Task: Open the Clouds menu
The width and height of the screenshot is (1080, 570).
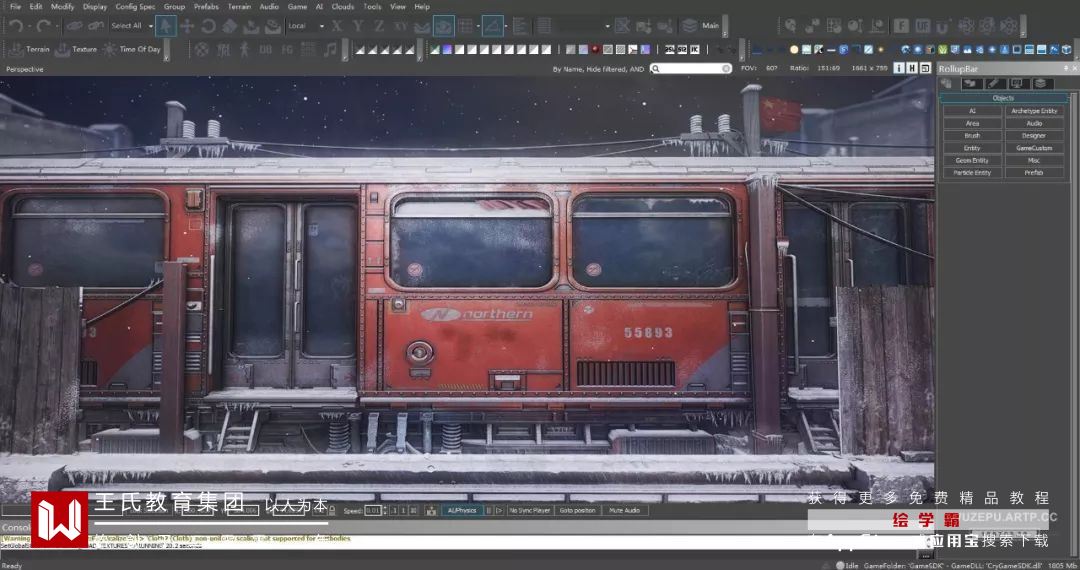Action: (342, 6)
